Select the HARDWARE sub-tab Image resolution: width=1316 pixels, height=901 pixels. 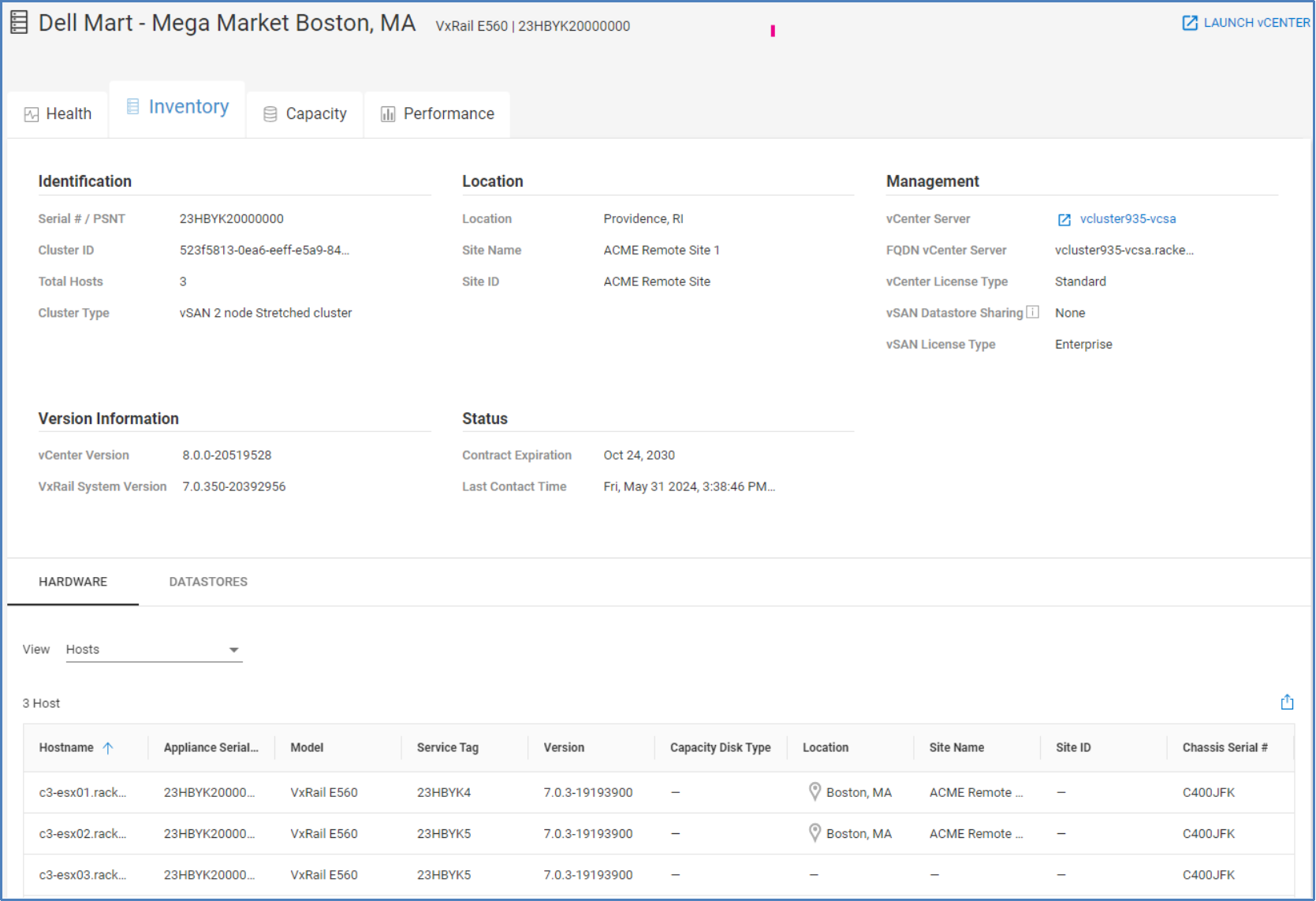click(x=73, y=582)
